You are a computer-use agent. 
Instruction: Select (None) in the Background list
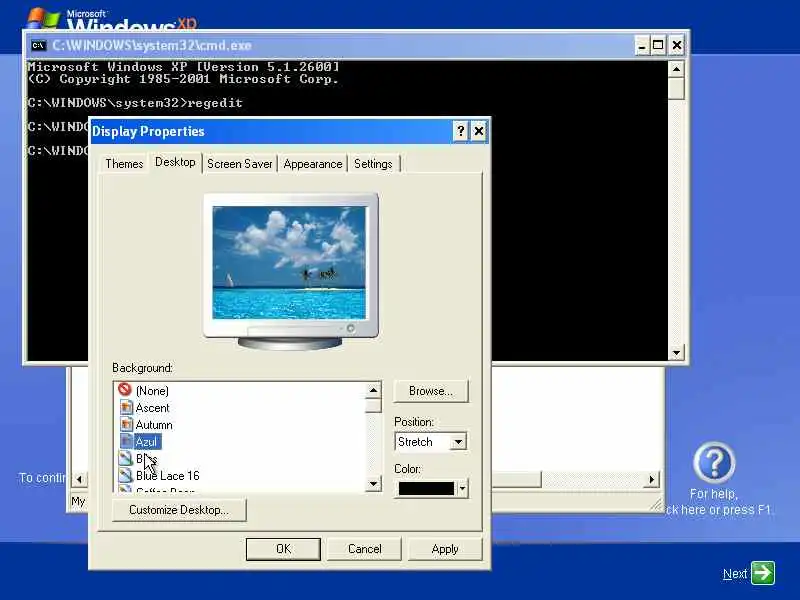pos(152,391)
